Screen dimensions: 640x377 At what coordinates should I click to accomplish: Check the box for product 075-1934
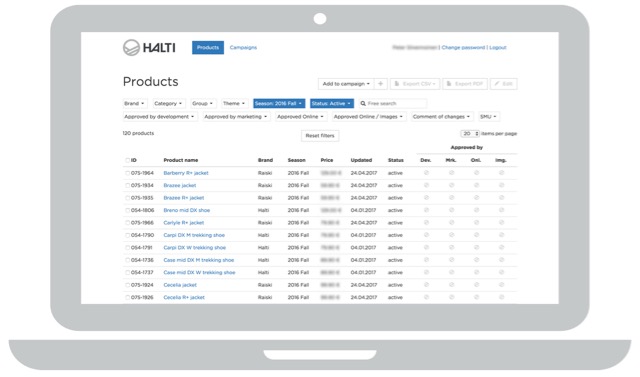point(127,185)
